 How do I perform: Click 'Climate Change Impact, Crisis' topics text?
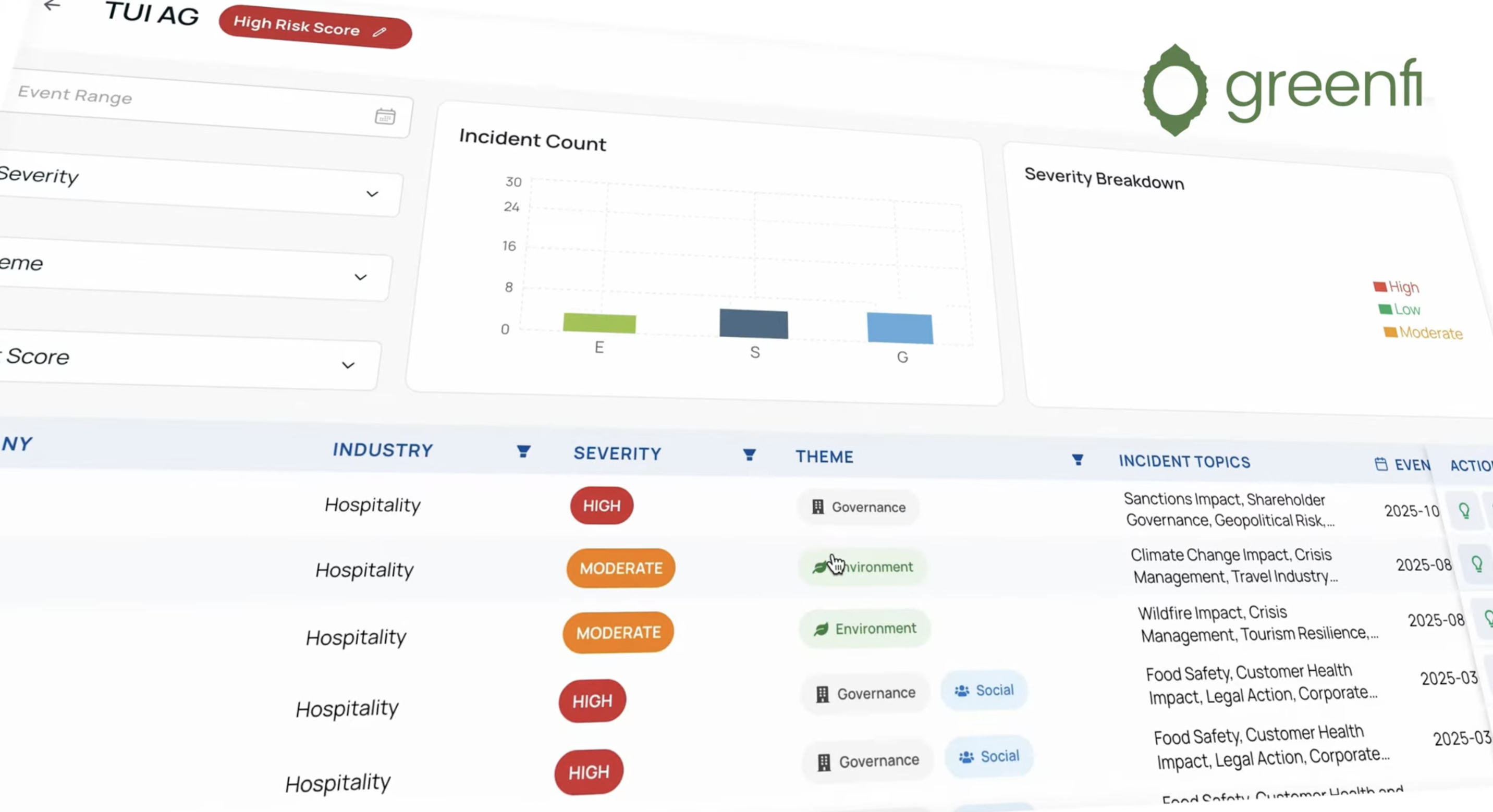[x=1234, y=565]
